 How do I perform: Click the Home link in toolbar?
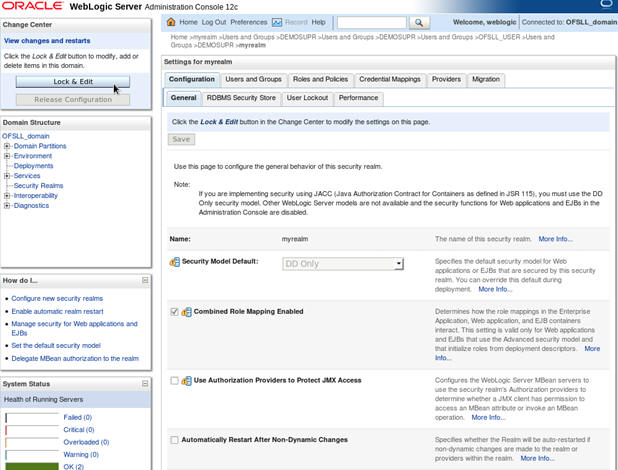188,22
